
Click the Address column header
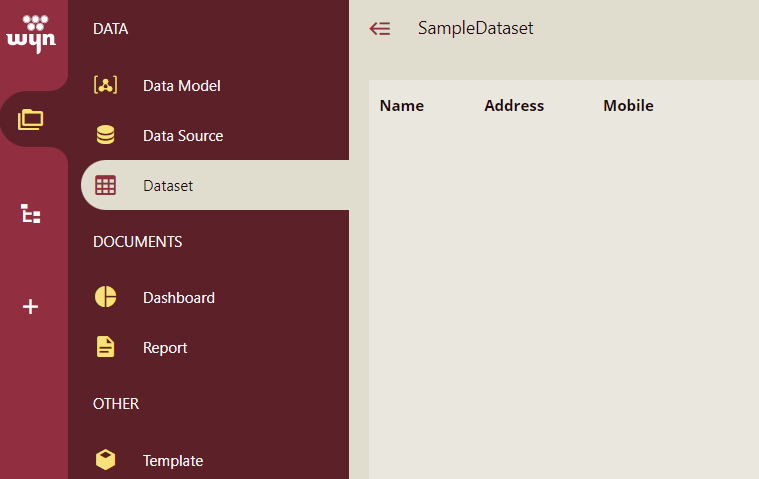(x=514, y=106)
